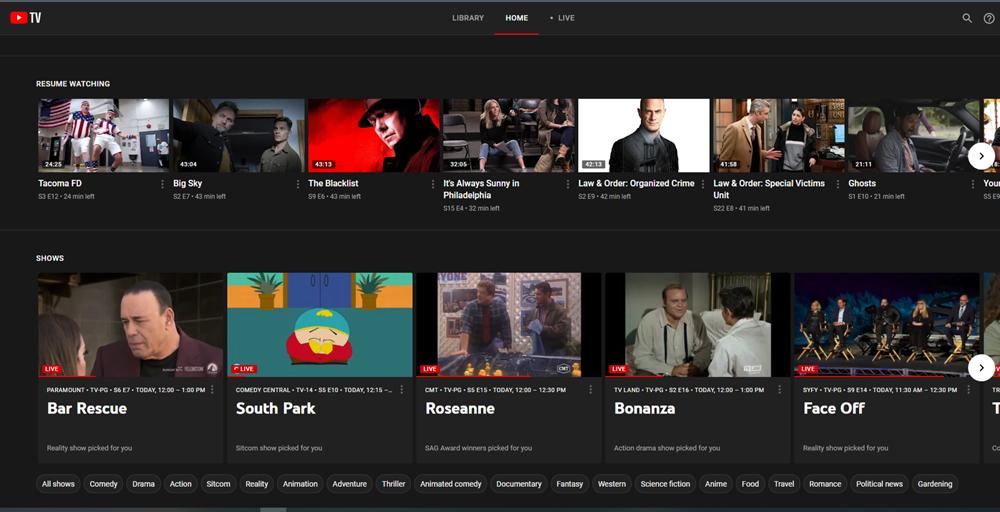This screenshot has width=1000, height=512.
Task: Select the Travel chip
Action: (x=784, y=484)
